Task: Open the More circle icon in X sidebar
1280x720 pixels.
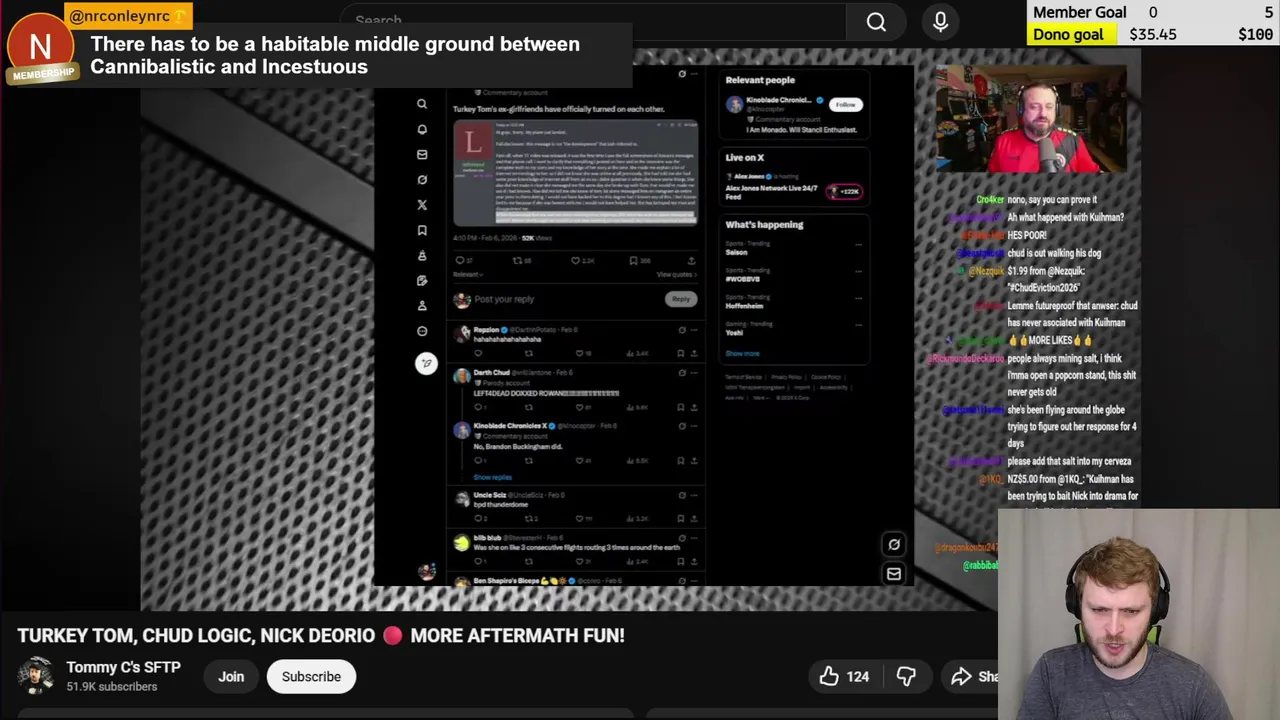Action: point(422,331)
